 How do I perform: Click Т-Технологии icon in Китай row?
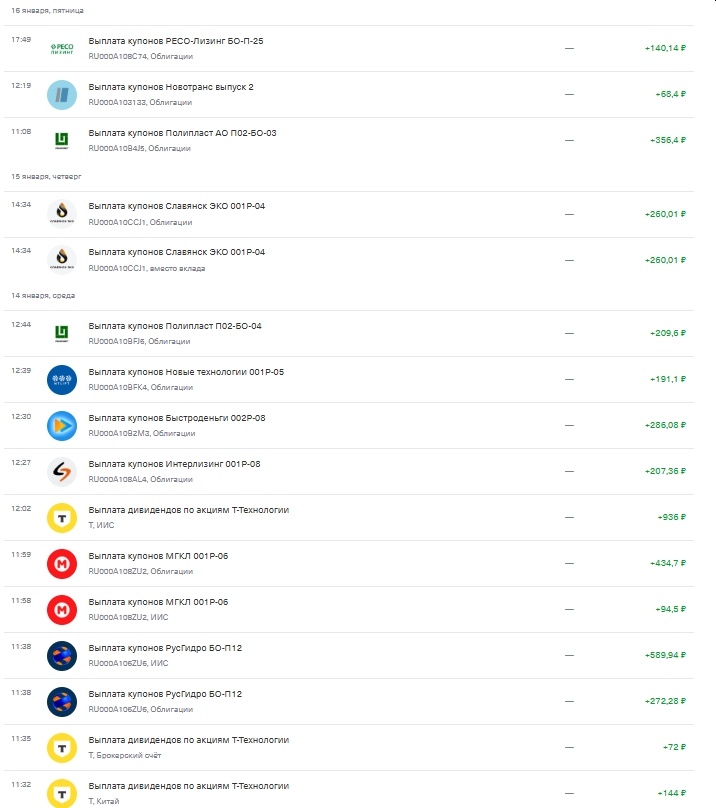(62, 794)
